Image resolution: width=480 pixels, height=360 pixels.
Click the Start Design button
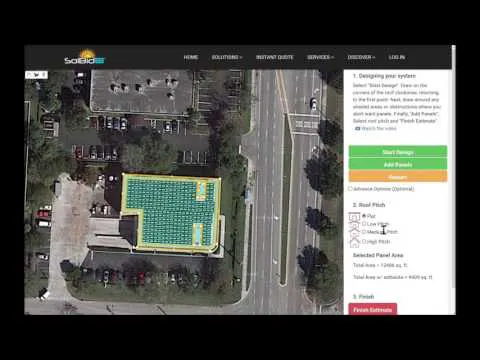tap(398, 152)
